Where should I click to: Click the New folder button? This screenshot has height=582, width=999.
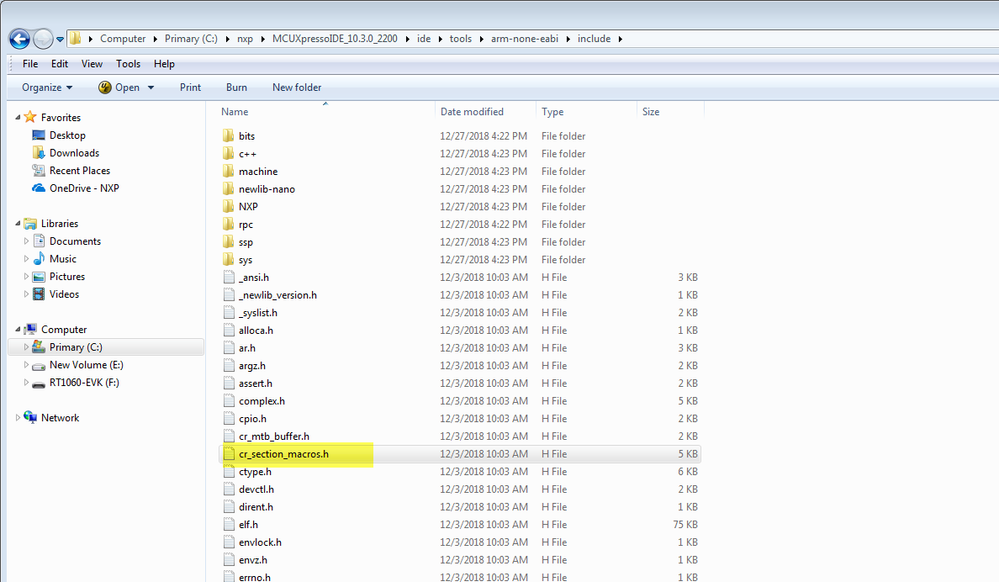(296, 87)
